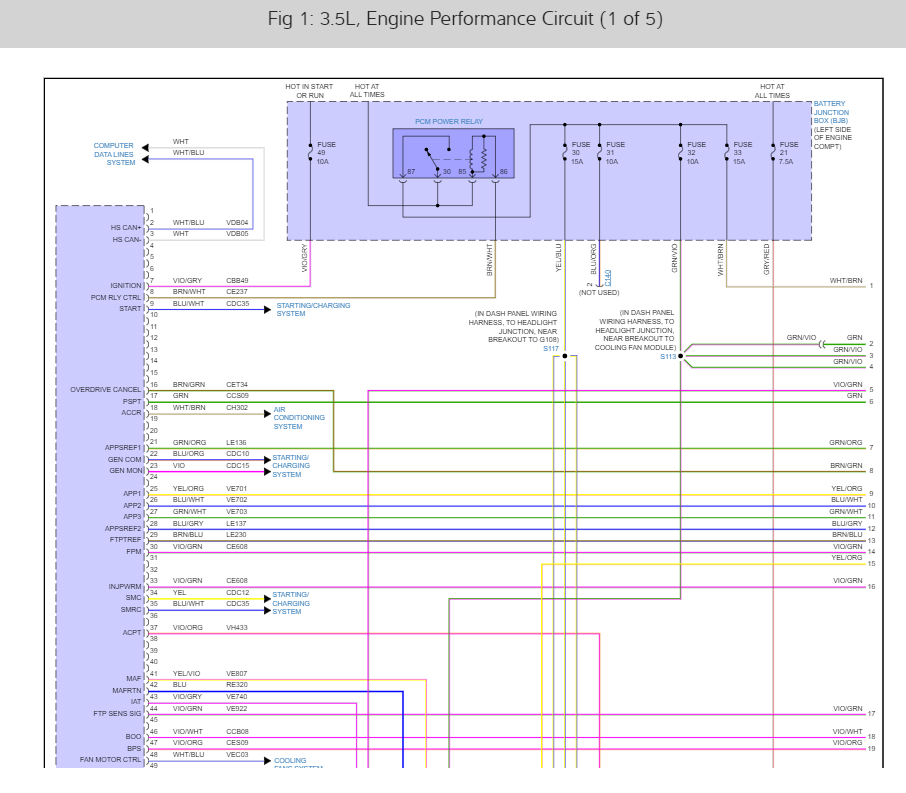The height and width of the screenshot is (793, 906).
Task: Click circuit code VE701
Action: 236,489
